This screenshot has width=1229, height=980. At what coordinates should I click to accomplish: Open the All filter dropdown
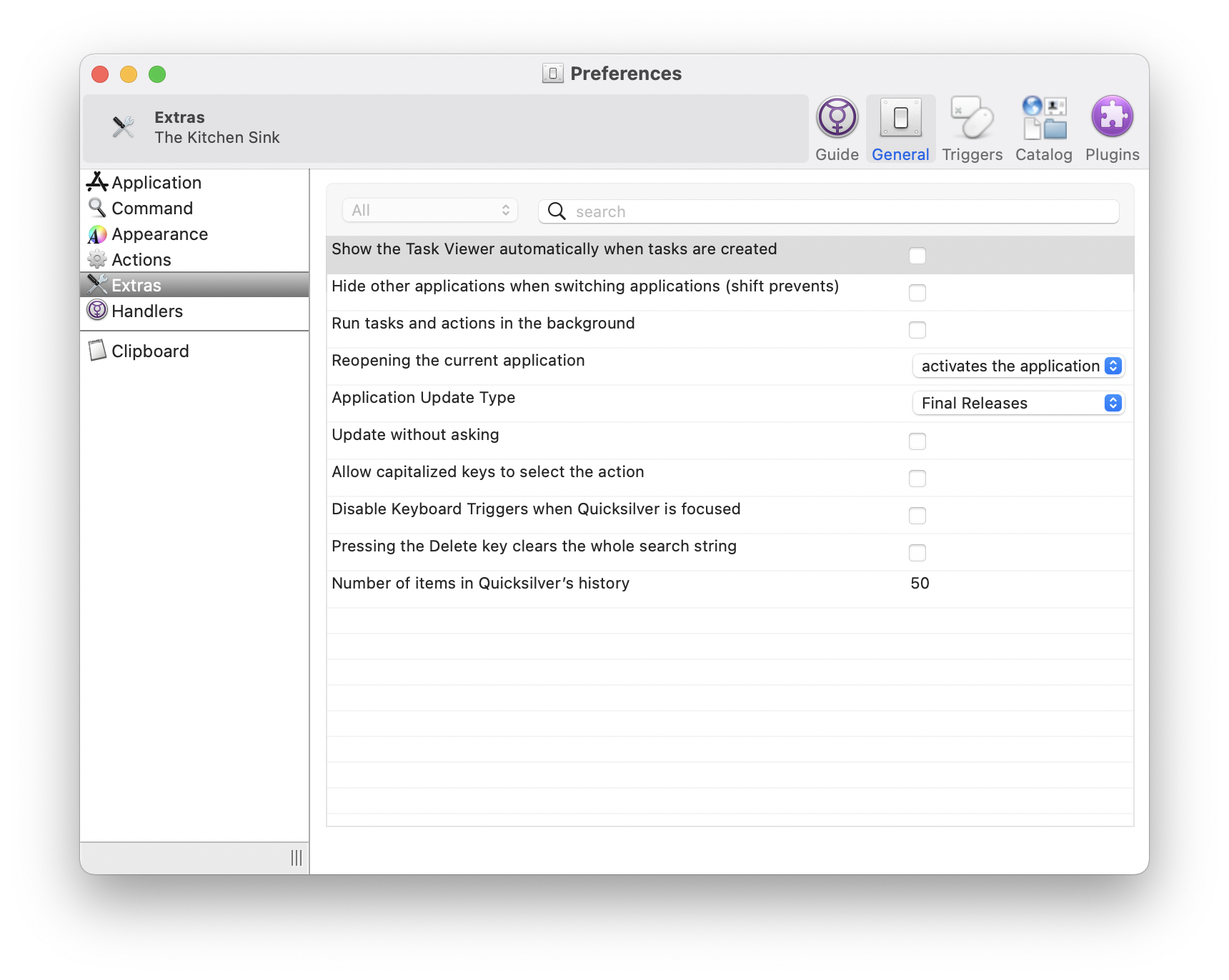[430, 210]
